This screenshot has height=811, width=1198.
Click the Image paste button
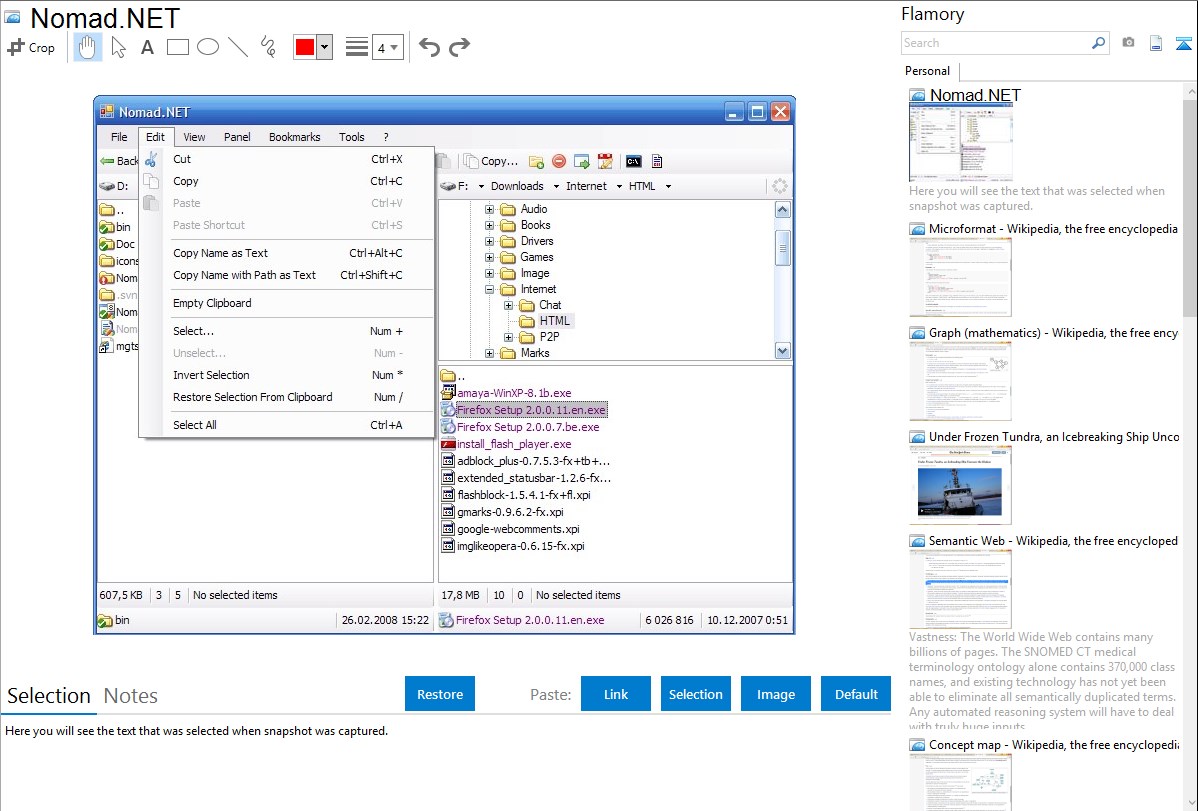coord(776,694)
